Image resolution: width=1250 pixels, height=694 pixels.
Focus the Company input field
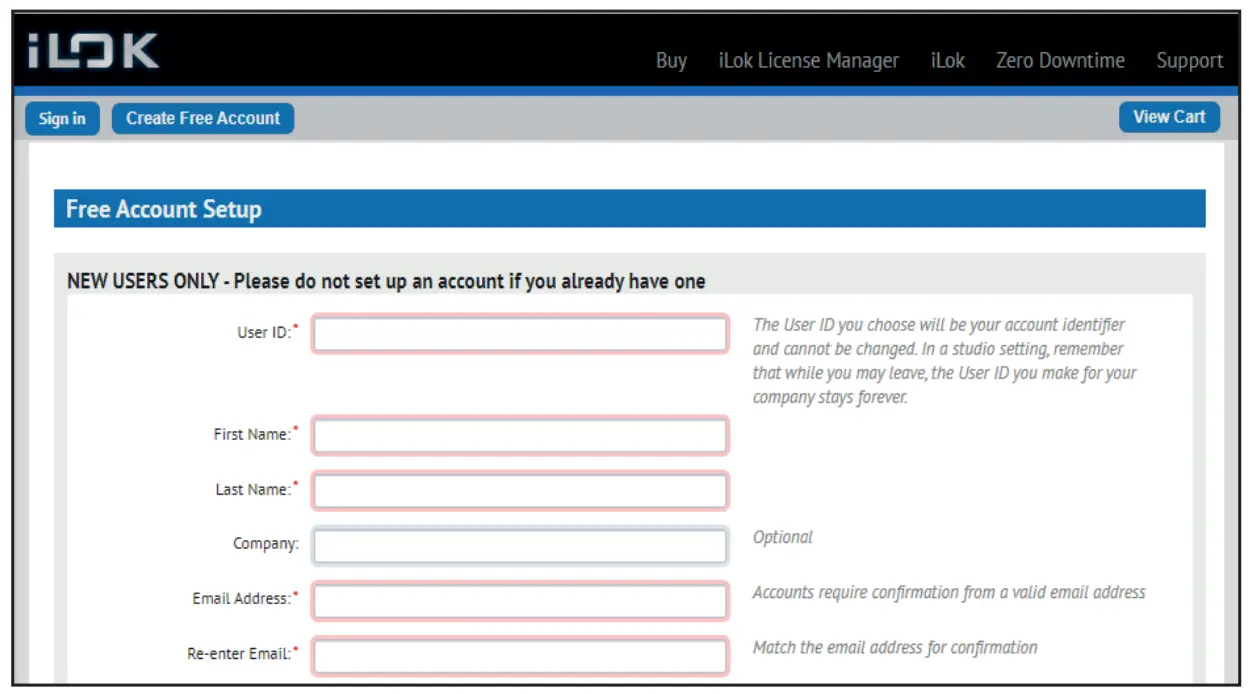pos(520,546)
